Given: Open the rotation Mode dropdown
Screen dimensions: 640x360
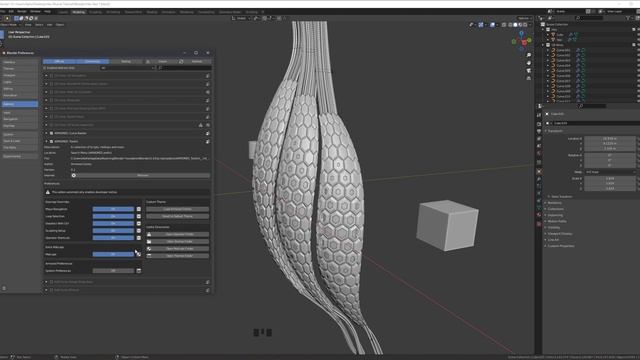Looking at the screenshot, I should (x=610, y=172).
